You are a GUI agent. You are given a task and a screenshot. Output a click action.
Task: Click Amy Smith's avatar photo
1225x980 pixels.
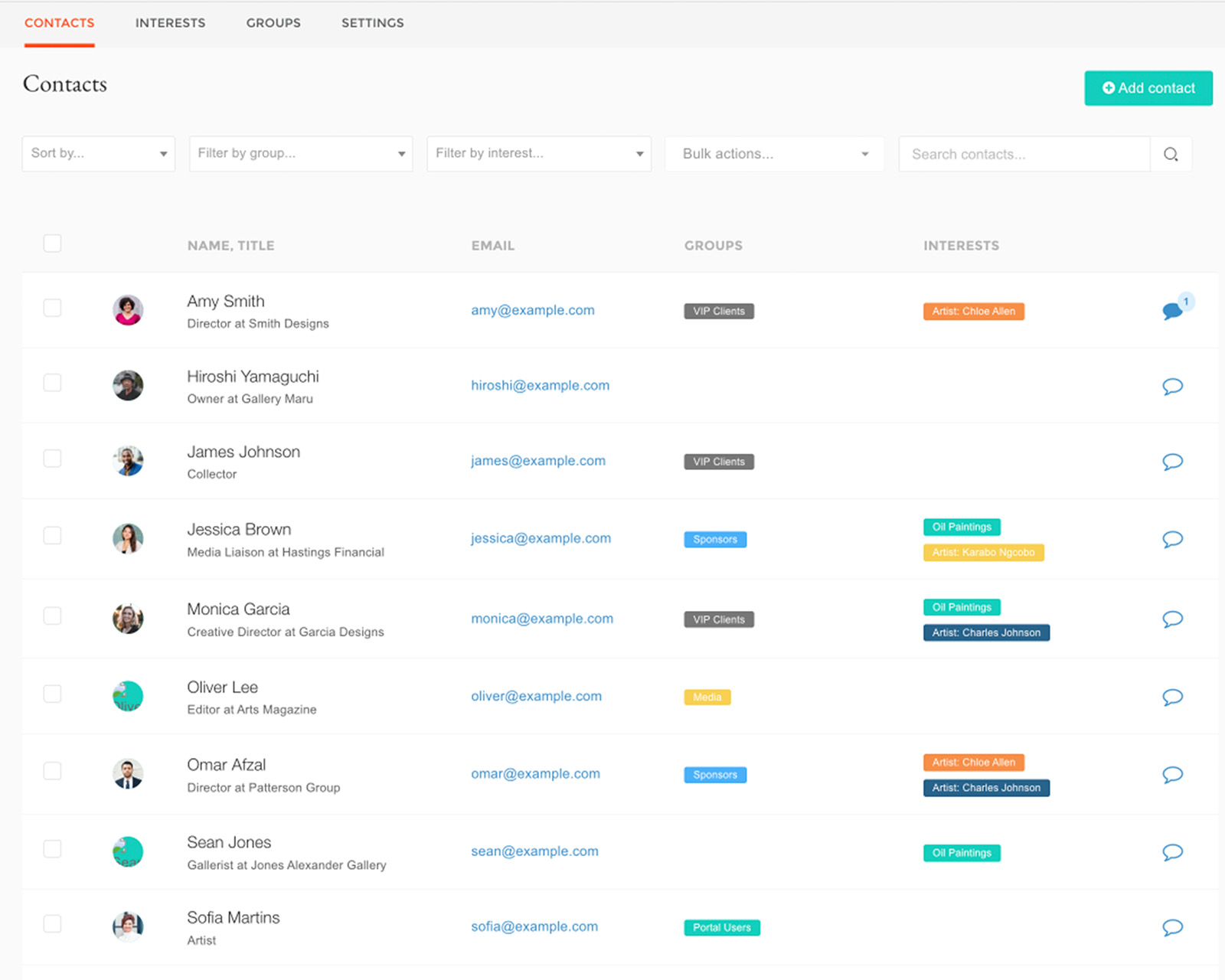click(x=128, y=310)
